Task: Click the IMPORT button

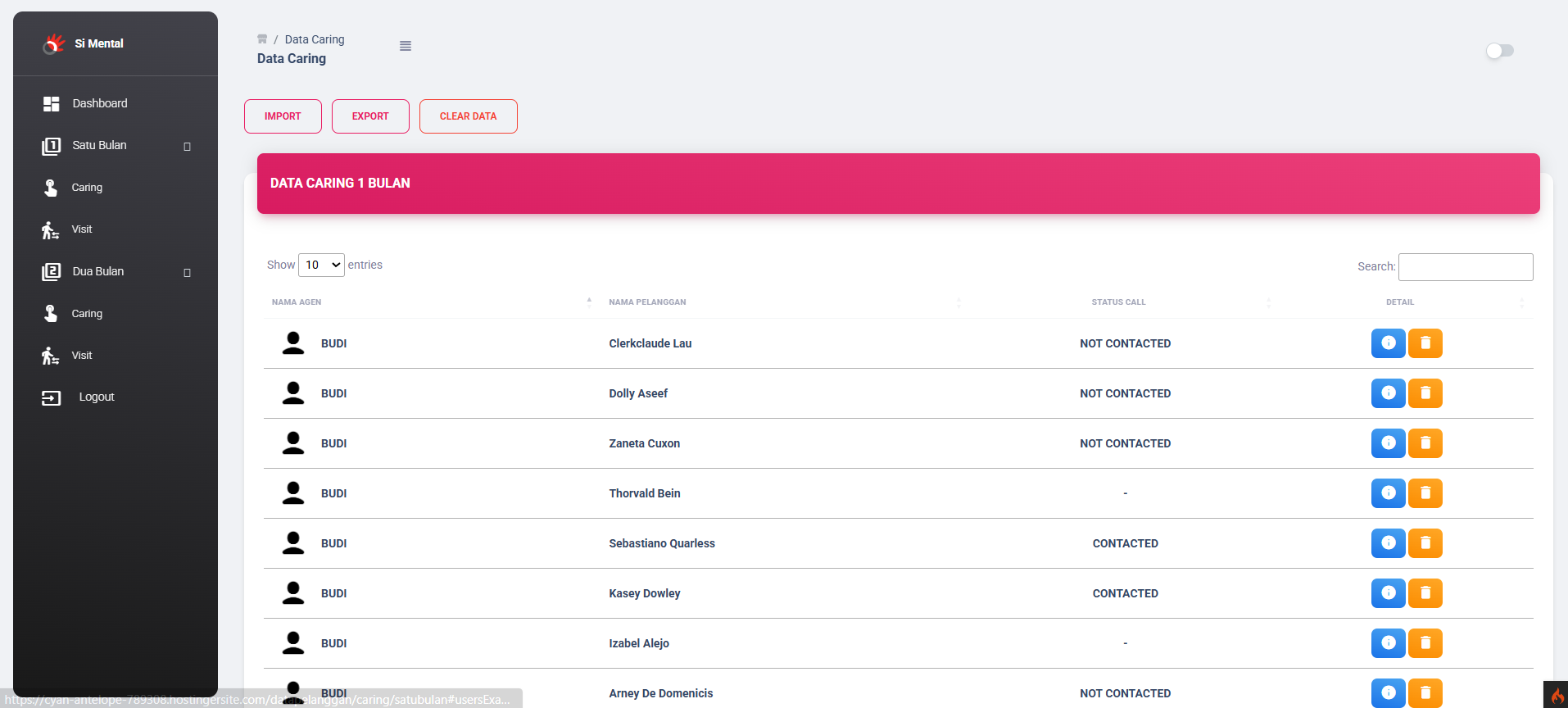Action: point(283,116)
